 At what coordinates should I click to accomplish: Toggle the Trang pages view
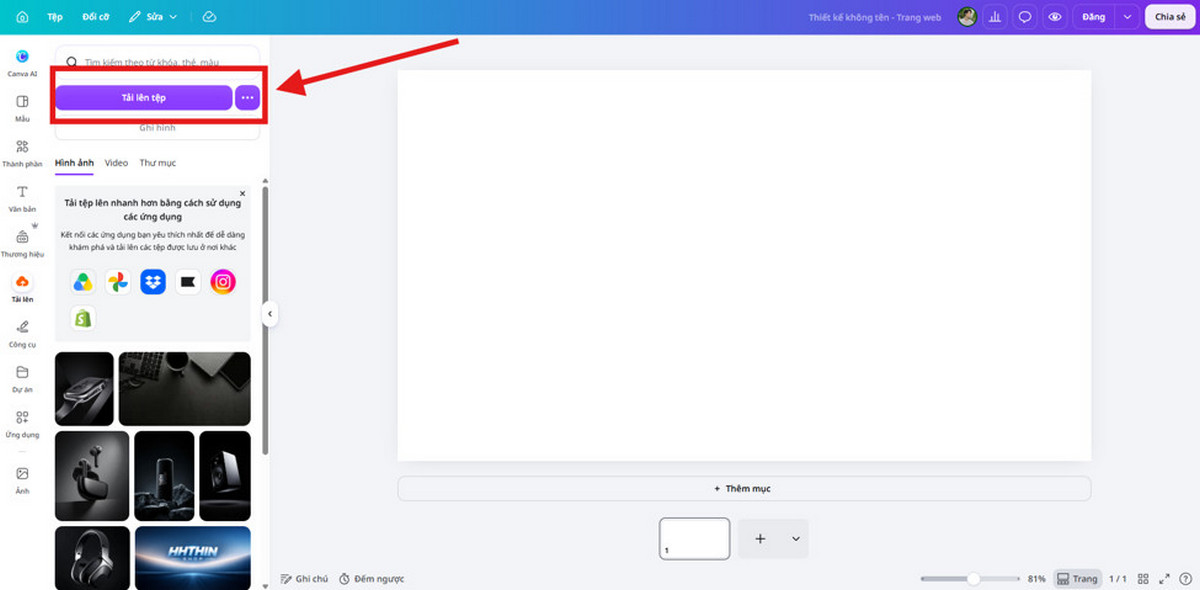coord(1077,579)
